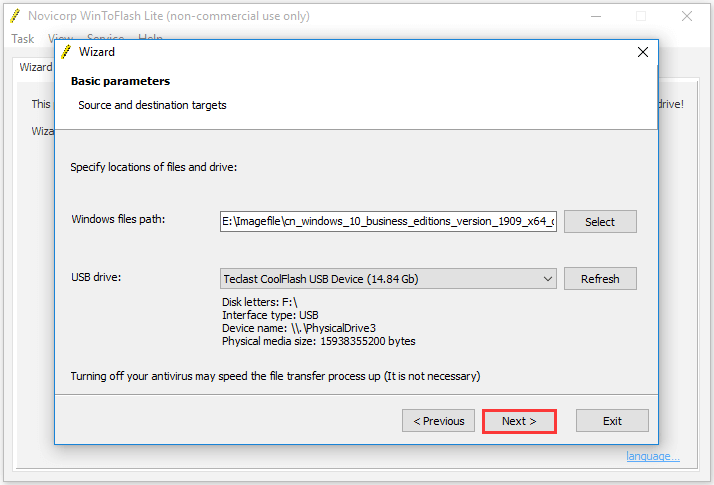
Task: Go back with the Previous button
Action: tap(439, 421)
